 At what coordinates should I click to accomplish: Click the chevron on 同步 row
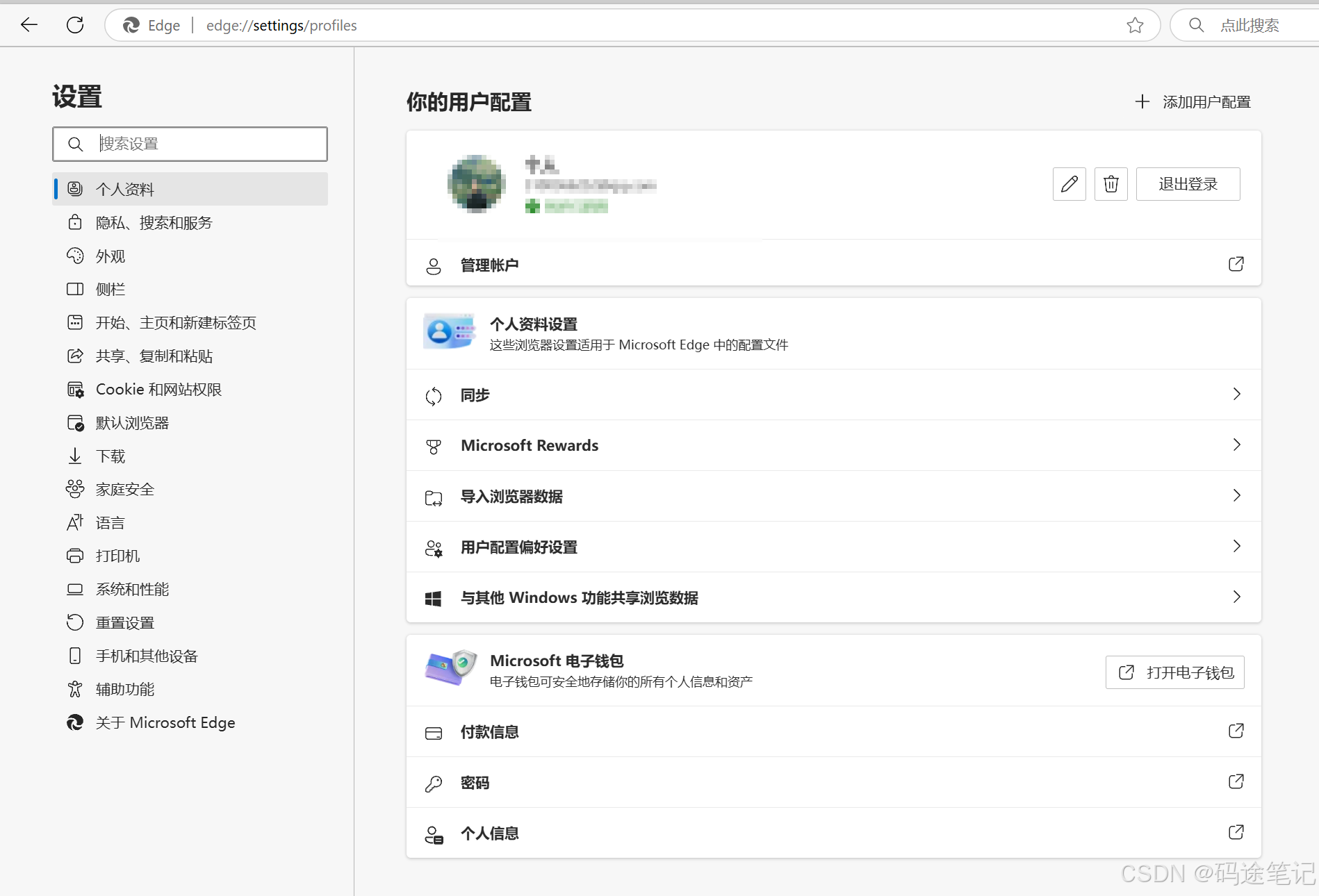[1236, 394]
